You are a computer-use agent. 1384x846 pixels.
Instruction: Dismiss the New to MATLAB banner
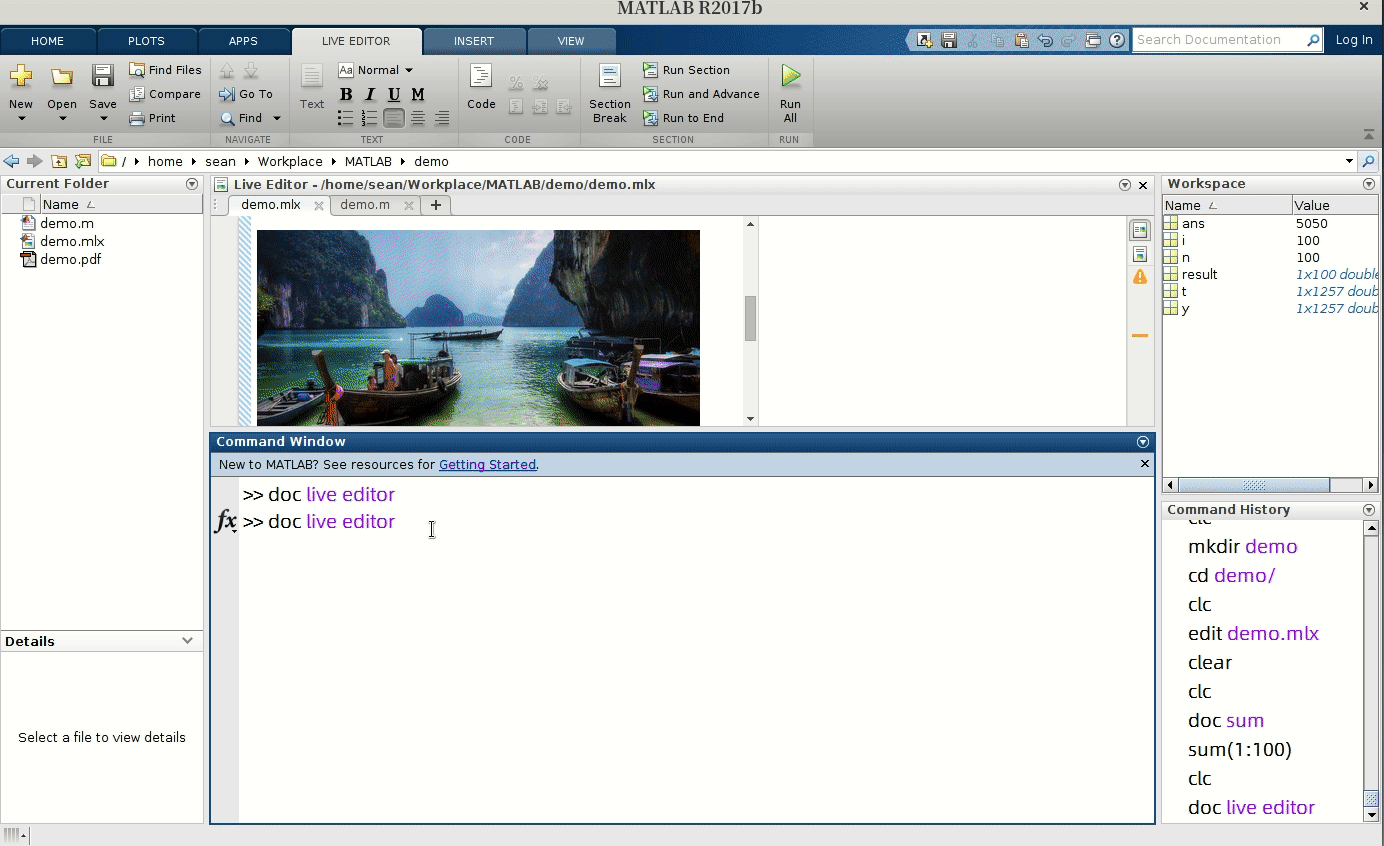[x=1145, y=464]
